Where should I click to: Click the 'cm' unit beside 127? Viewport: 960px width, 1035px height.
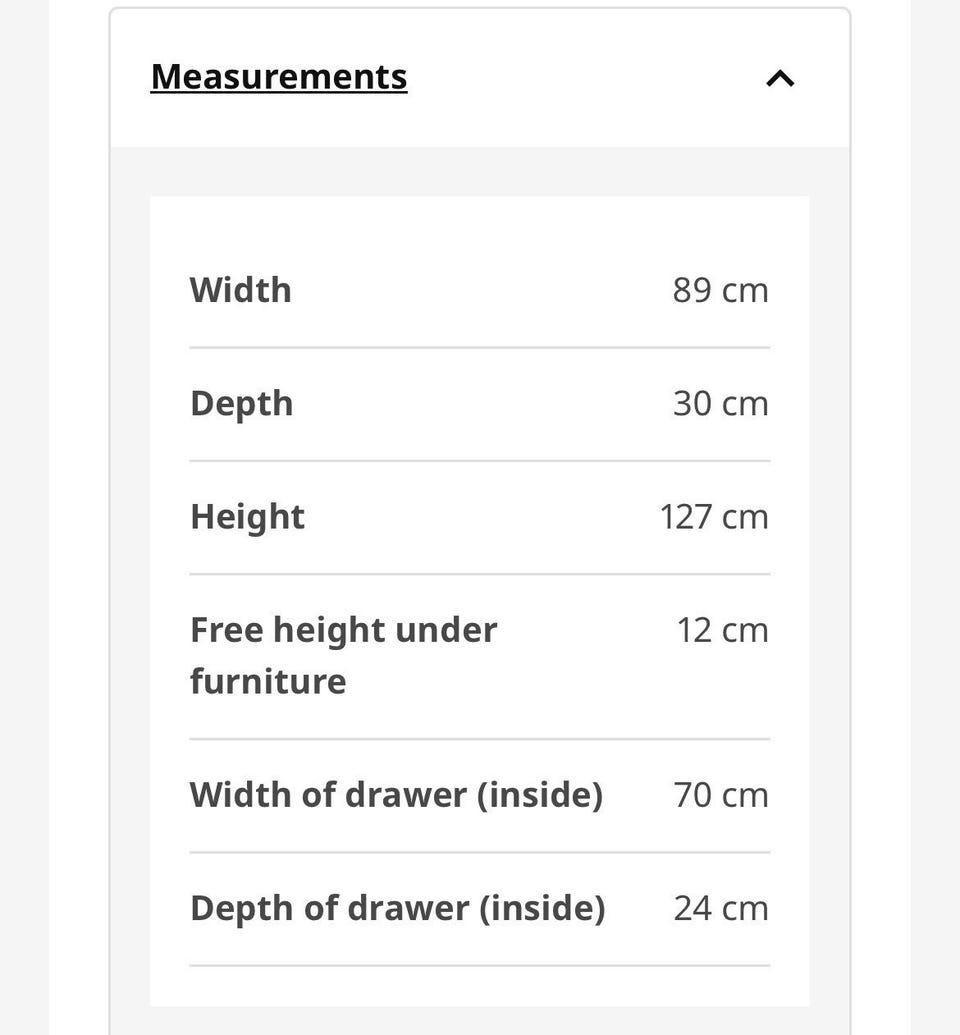point(745,518)
